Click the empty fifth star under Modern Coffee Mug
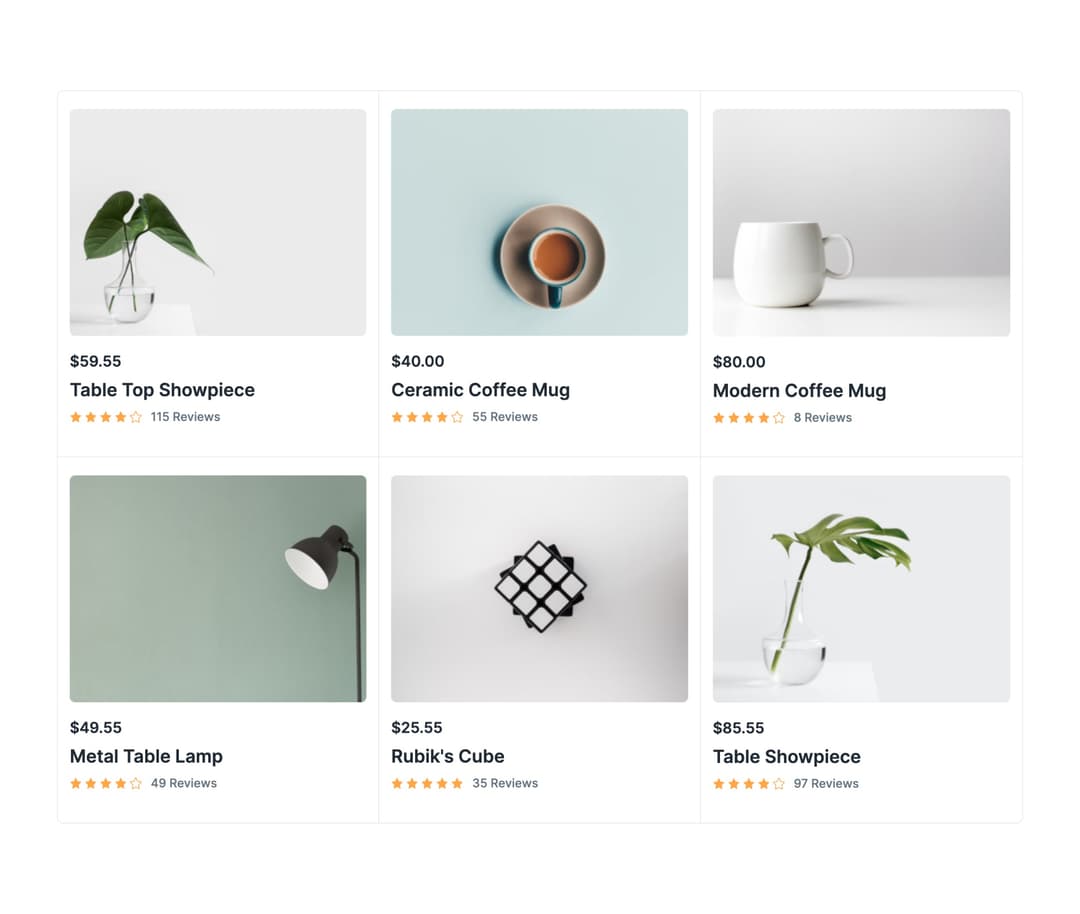Viewport: 1080px width, 914px height. pos(779,418)
